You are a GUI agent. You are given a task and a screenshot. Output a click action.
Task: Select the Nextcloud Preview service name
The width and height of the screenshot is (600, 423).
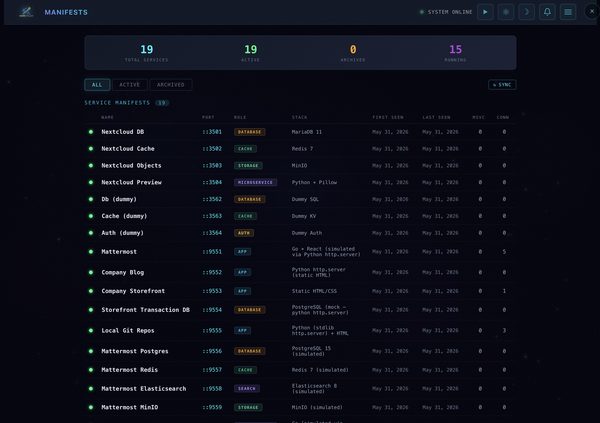click(x=131, y=182)
